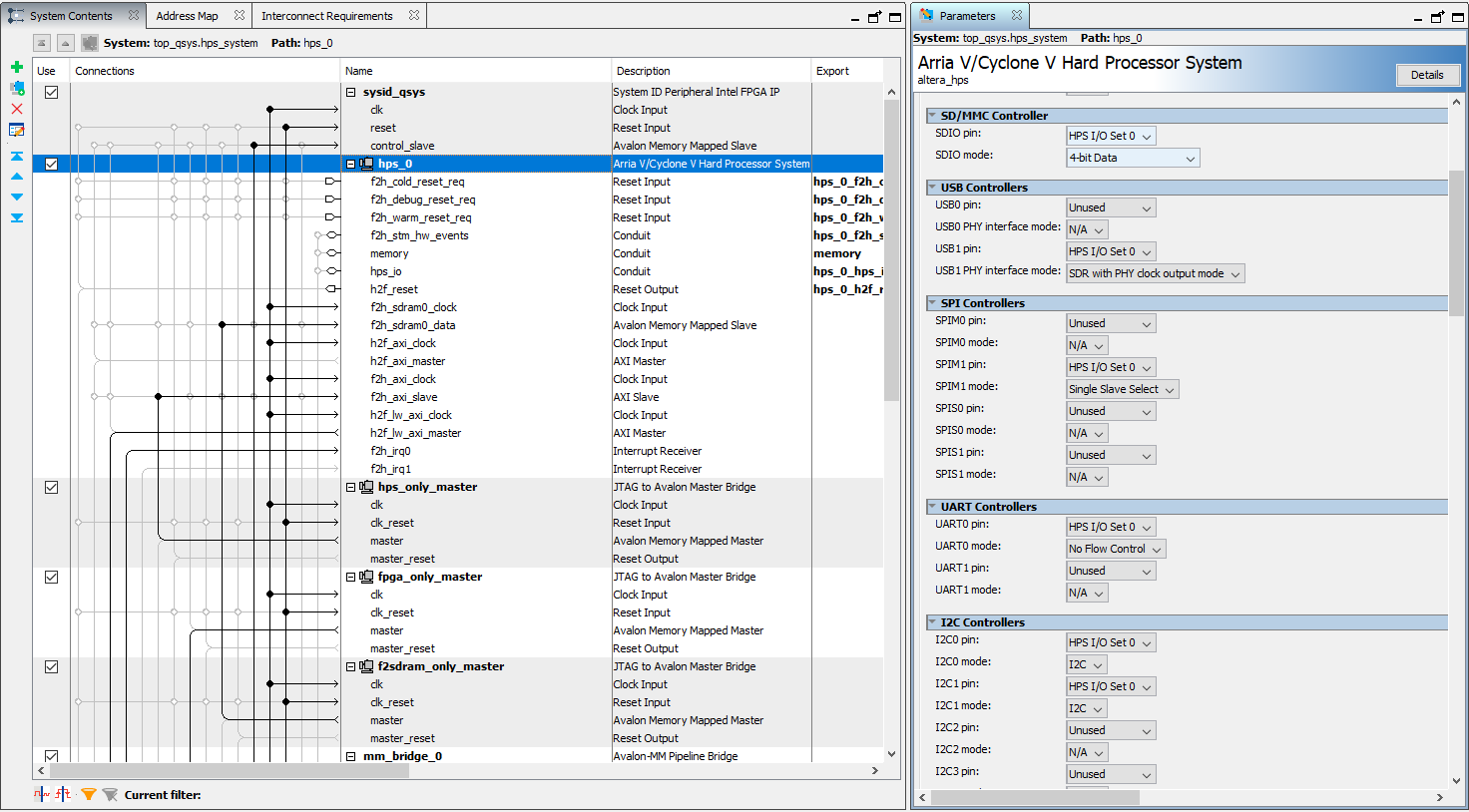Click the orange filter funnel icon
The width and height of the screenshot is (1469, 812).
tap(89, 794)
